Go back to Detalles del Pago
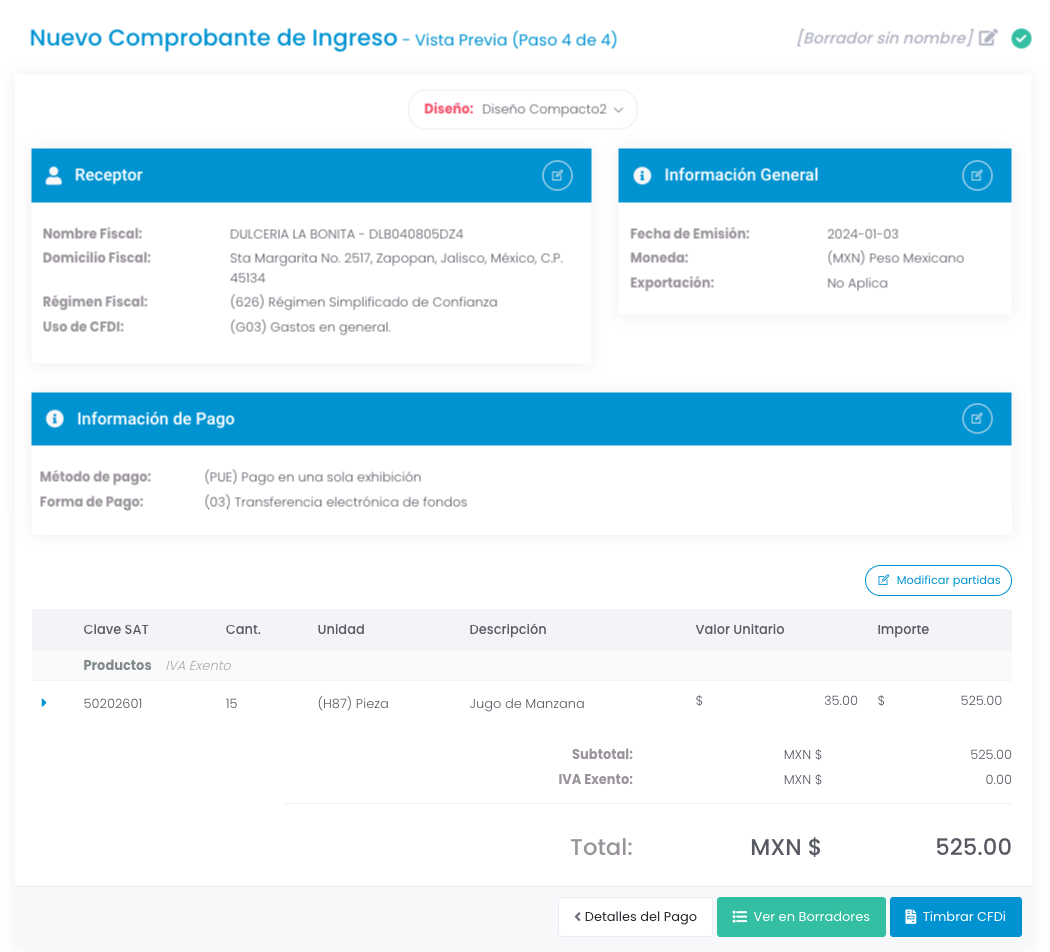 click(635, 917)
